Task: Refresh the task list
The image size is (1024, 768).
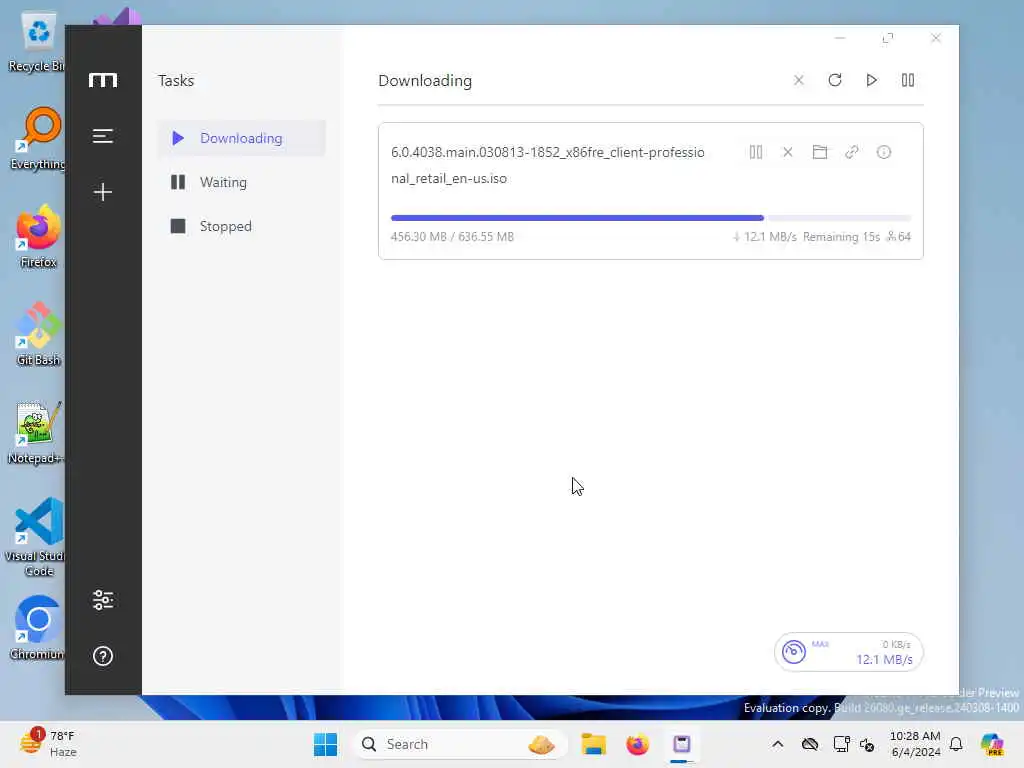Action: [x=835, y=80]
